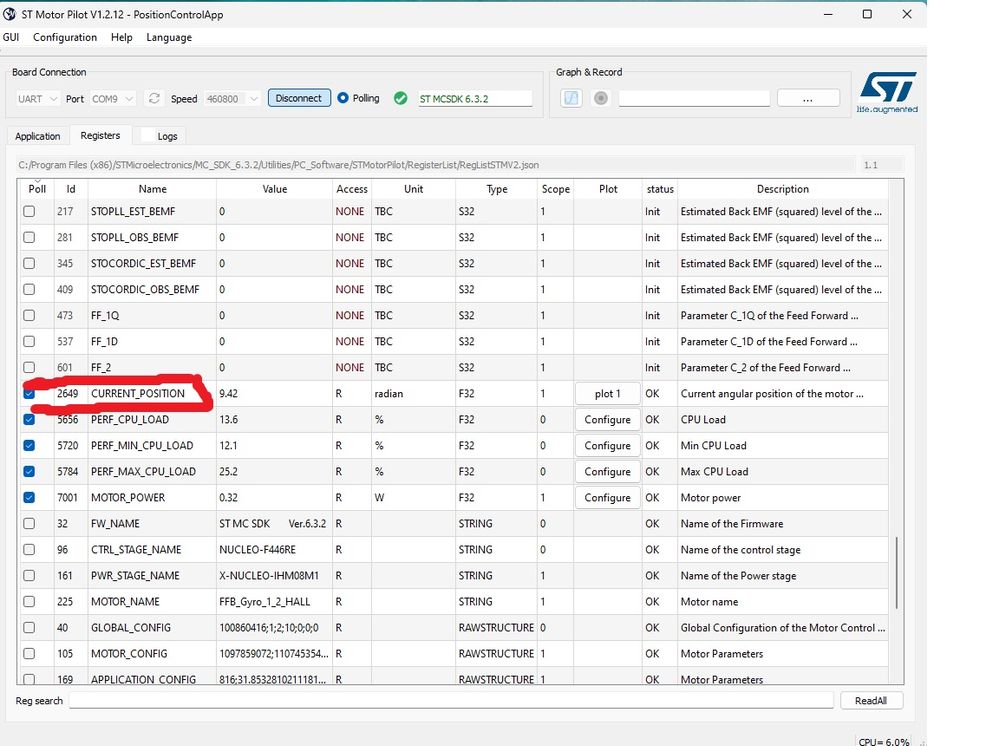999x746 pixels.
Task: Click the ST life.augmented logo
Action: tap(888, 92)
